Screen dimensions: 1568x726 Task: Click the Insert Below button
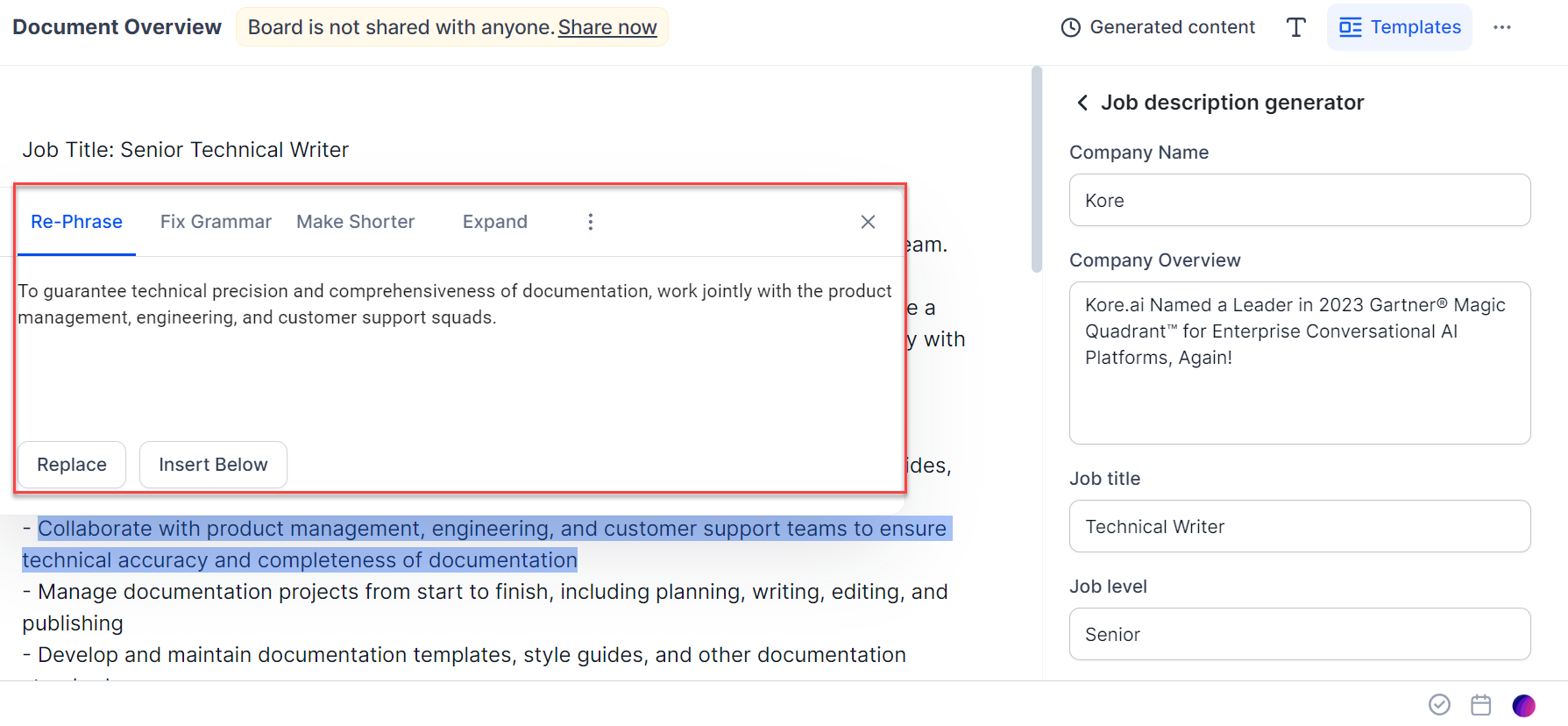coord(213,465)
